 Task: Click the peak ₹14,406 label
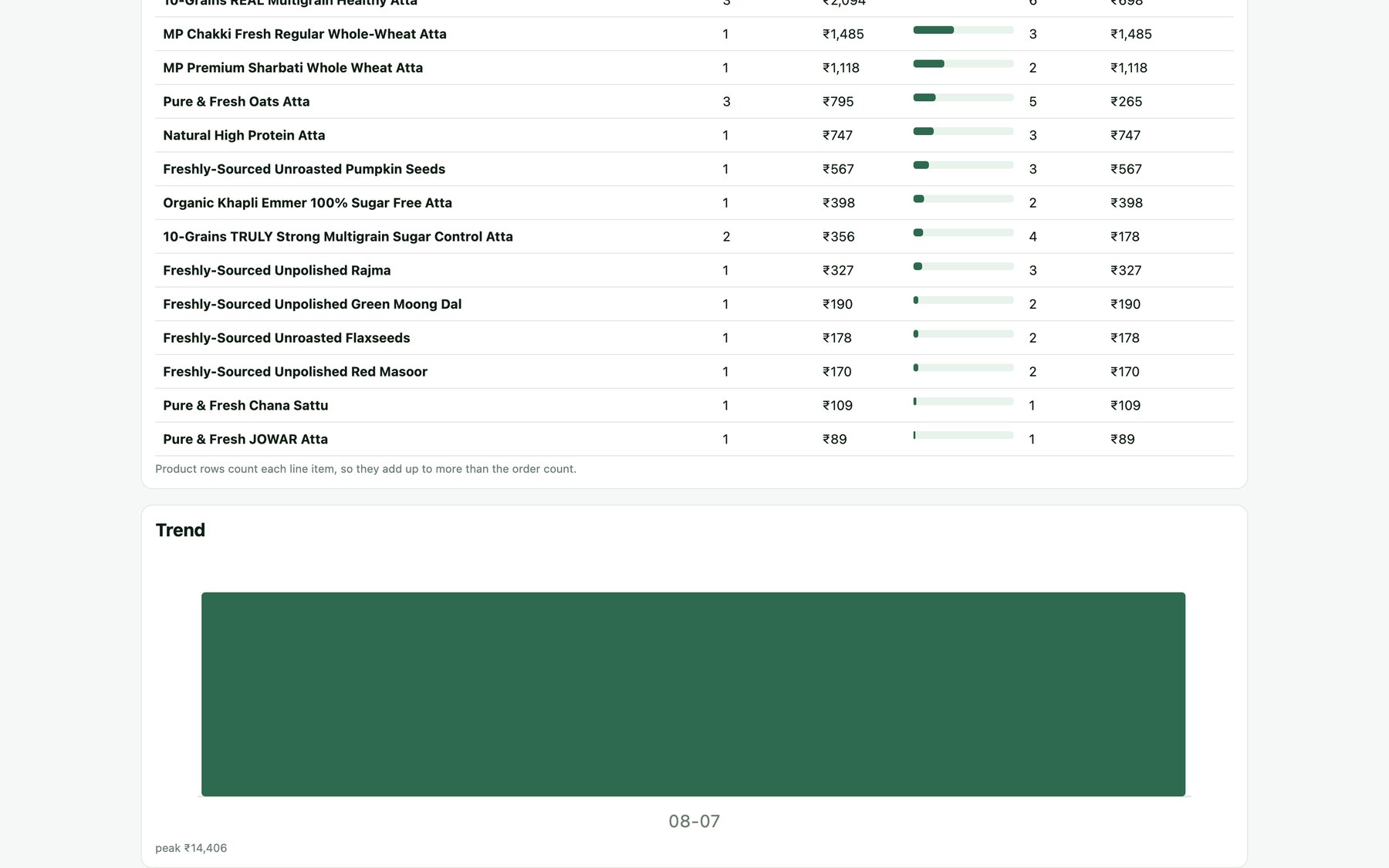click(x=191, y=848)
